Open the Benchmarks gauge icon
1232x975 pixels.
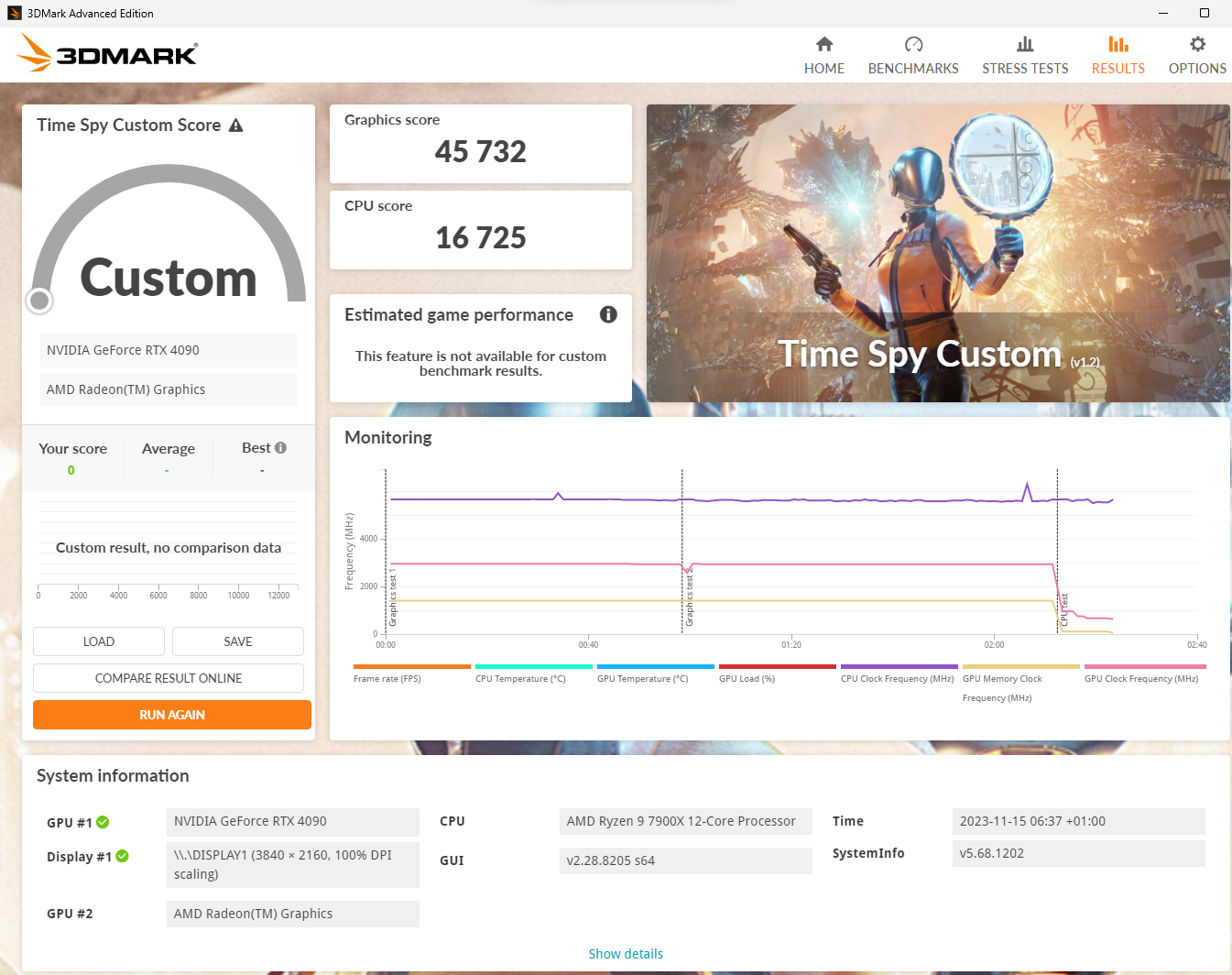pyautogui.click(x=913, y=44)
